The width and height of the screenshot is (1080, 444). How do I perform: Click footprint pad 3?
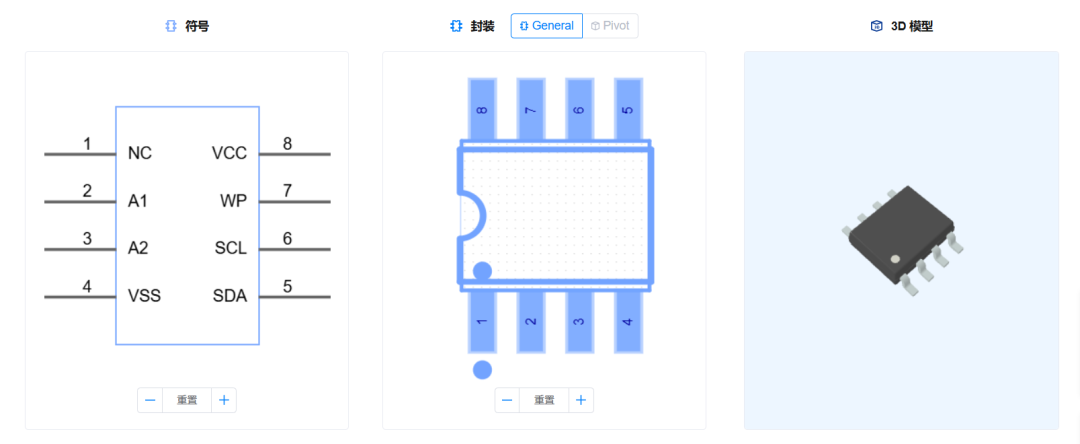coord(579,321)
